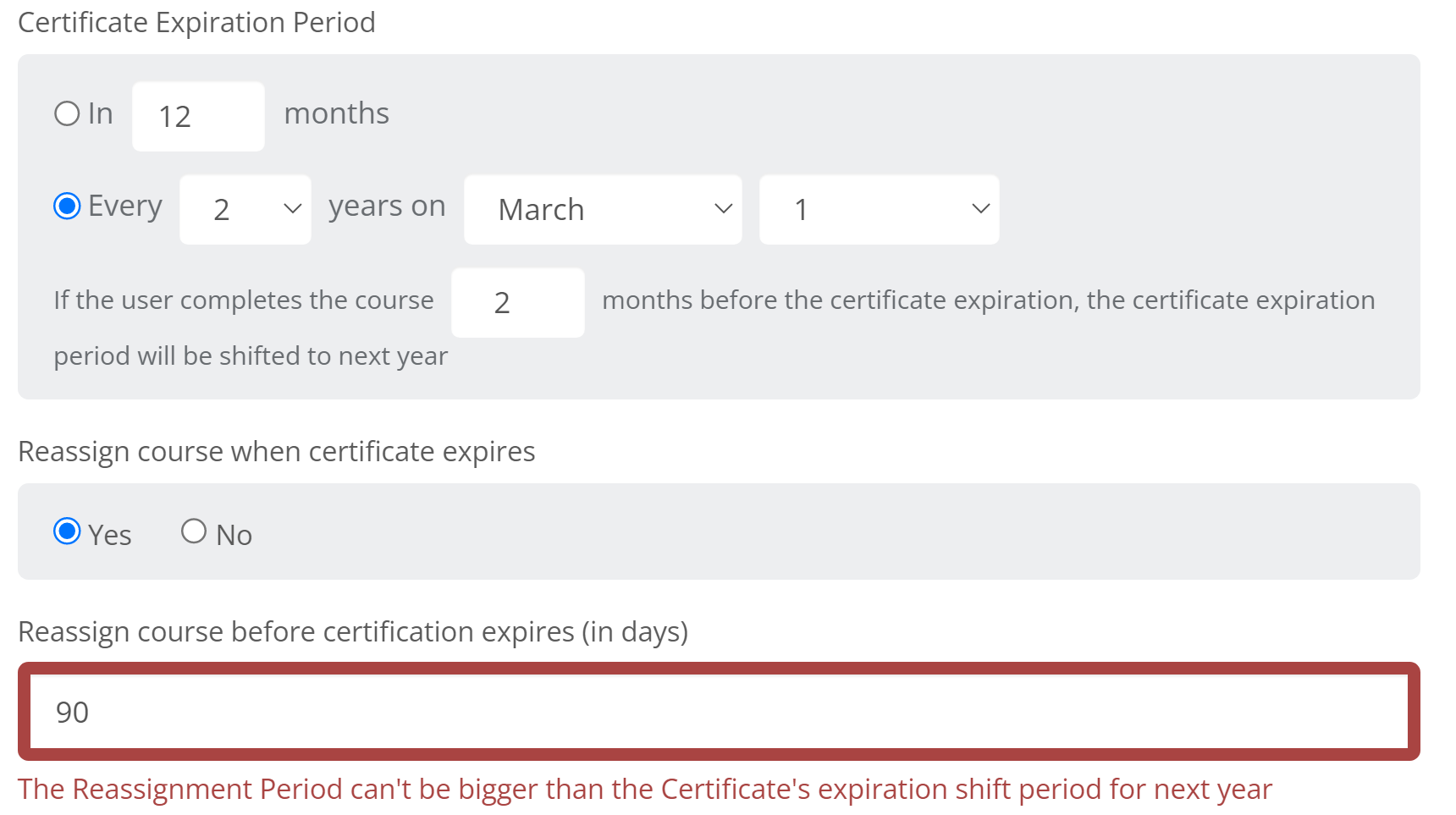The image size is (1456, 815).
Task: Open the day-of-month dropdown showing 1
Action: click(878, 210)
